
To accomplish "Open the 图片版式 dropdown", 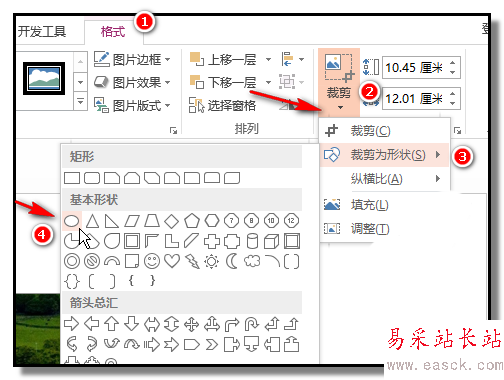I will [x=132, y=106].
